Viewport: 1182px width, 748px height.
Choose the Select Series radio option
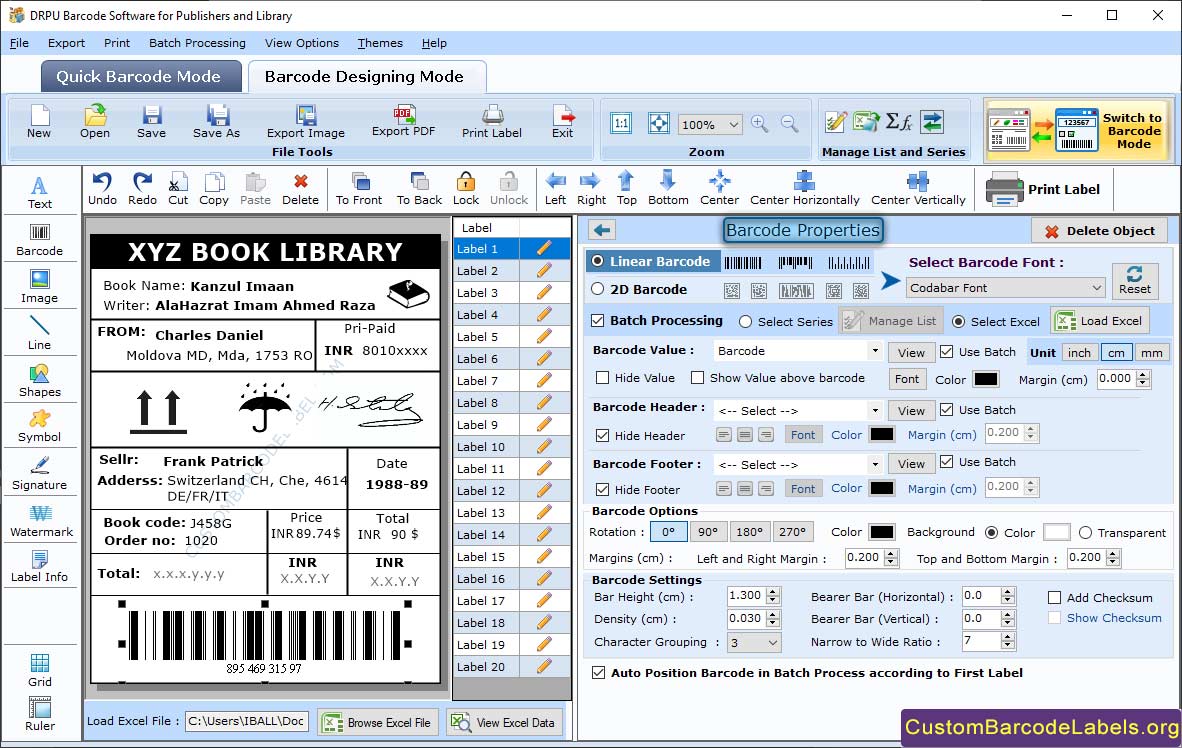(746, 321)
